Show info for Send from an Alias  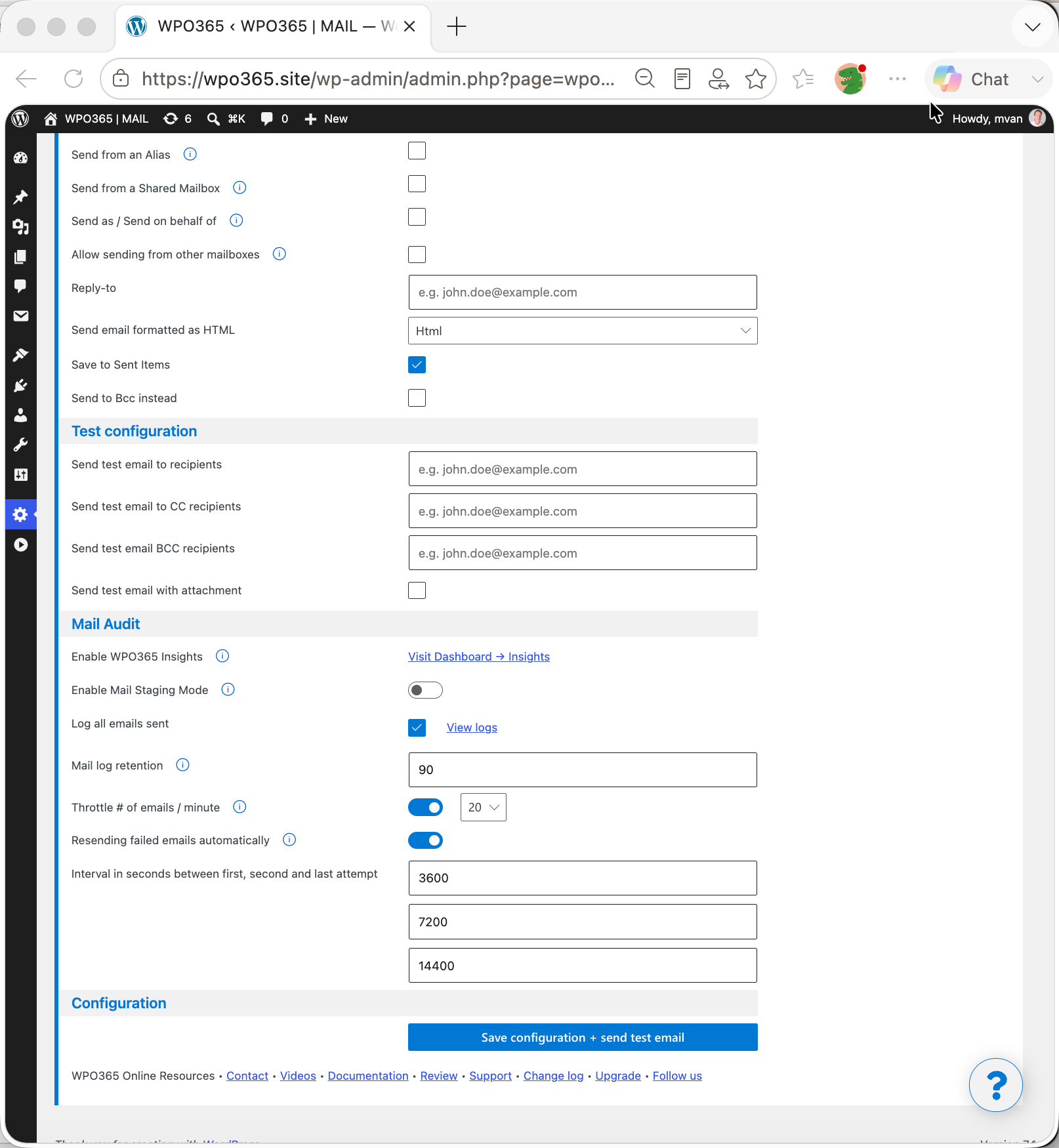pyautogui.click(x=190, y=154)
